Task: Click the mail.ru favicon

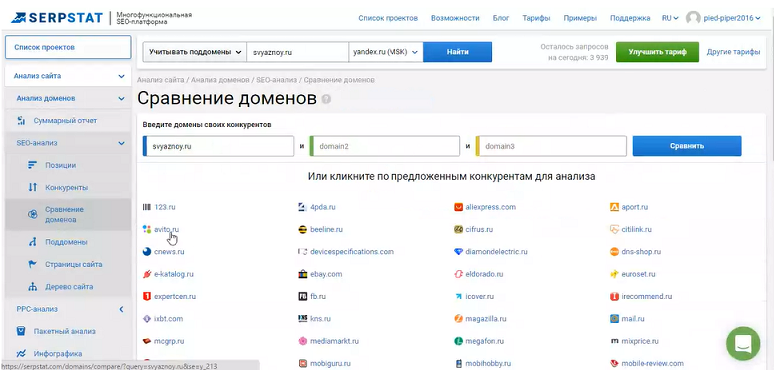Action: click(x=615, y=319)
